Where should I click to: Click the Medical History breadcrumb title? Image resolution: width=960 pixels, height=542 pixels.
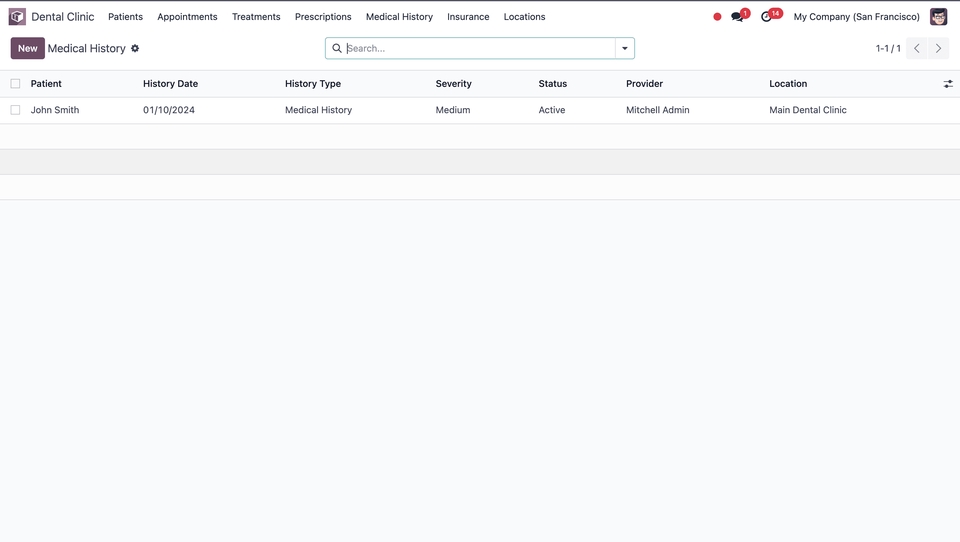click(x=86, y=48)
